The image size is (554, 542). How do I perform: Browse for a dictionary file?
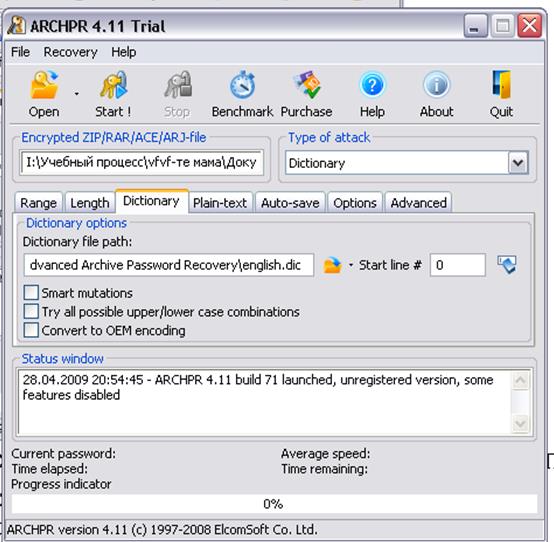tap(332, 265)
